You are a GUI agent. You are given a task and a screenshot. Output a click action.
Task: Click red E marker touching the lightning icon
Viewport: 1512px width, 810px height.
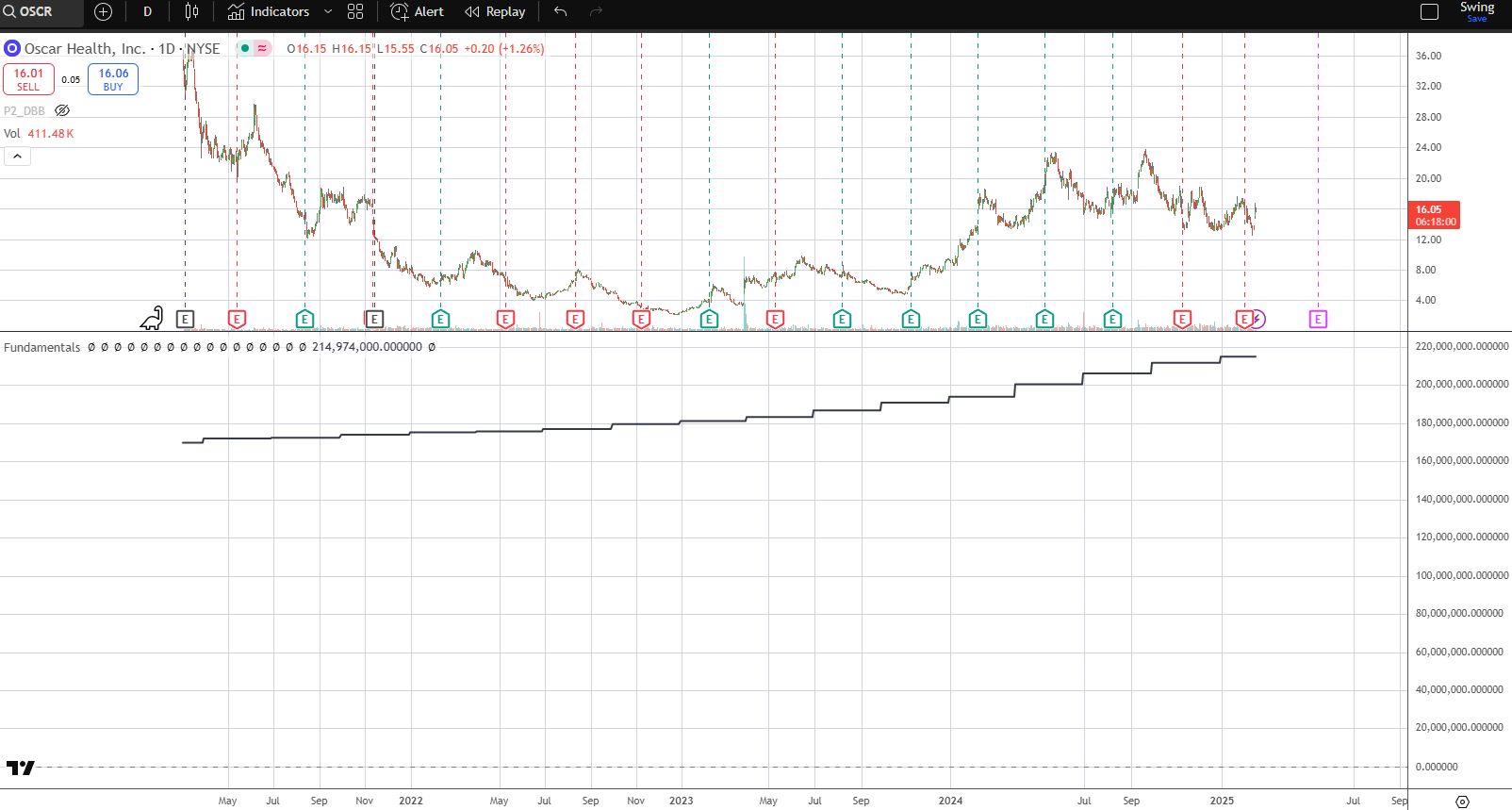click(1243, 320)
